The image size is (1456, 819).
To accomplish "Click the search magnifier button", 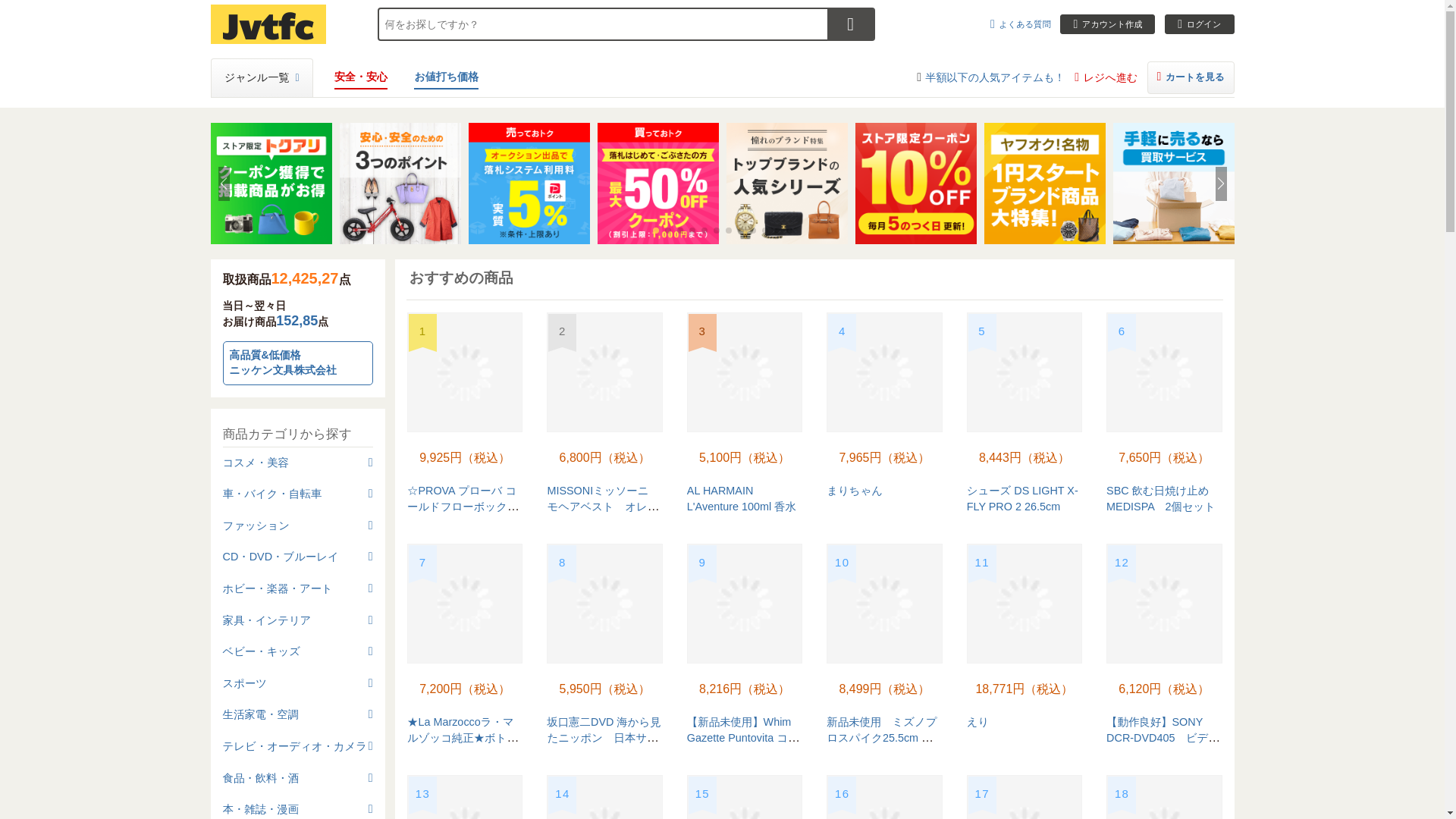I will (x=850, y=24).
